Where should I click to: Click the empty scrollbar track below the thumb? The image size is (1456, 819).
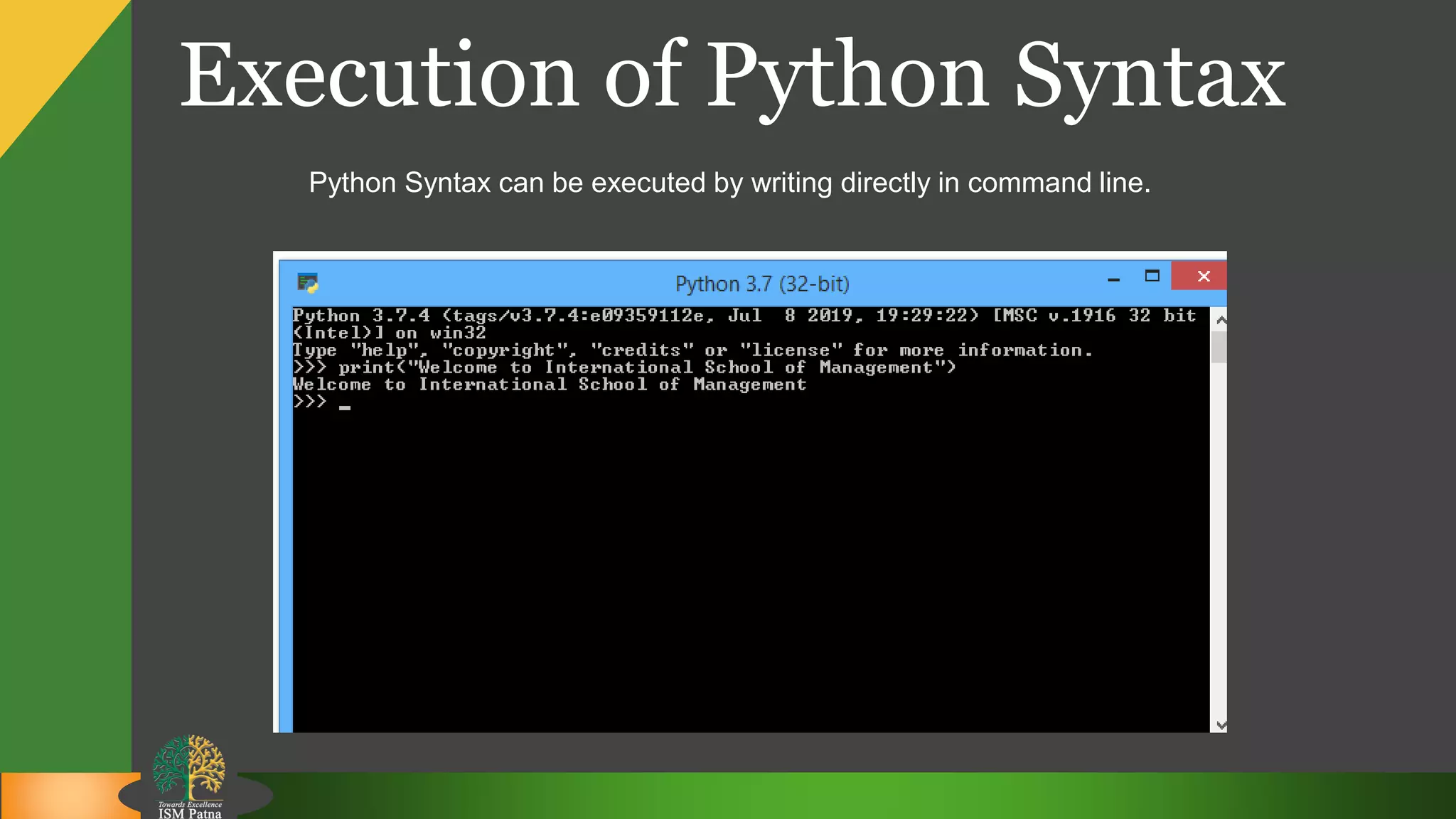click(x=1219, y=540)
